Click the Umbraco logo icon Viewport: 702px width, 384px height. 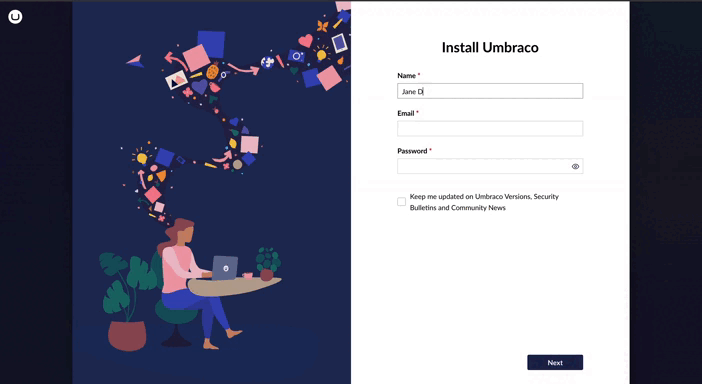pyautogui.click(x=15, y=17)
